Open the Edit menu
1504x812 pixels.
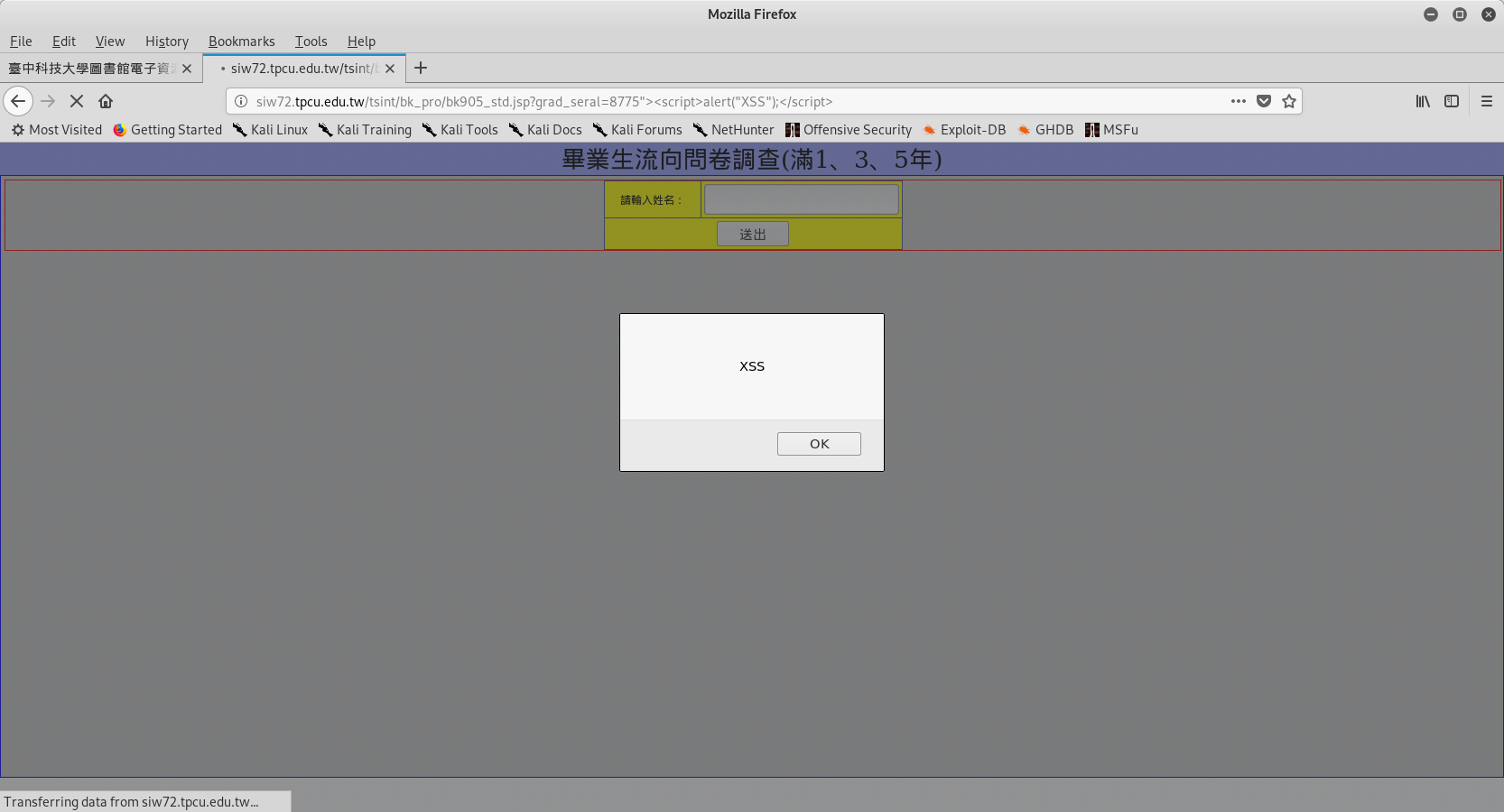[x=64, y=42]
